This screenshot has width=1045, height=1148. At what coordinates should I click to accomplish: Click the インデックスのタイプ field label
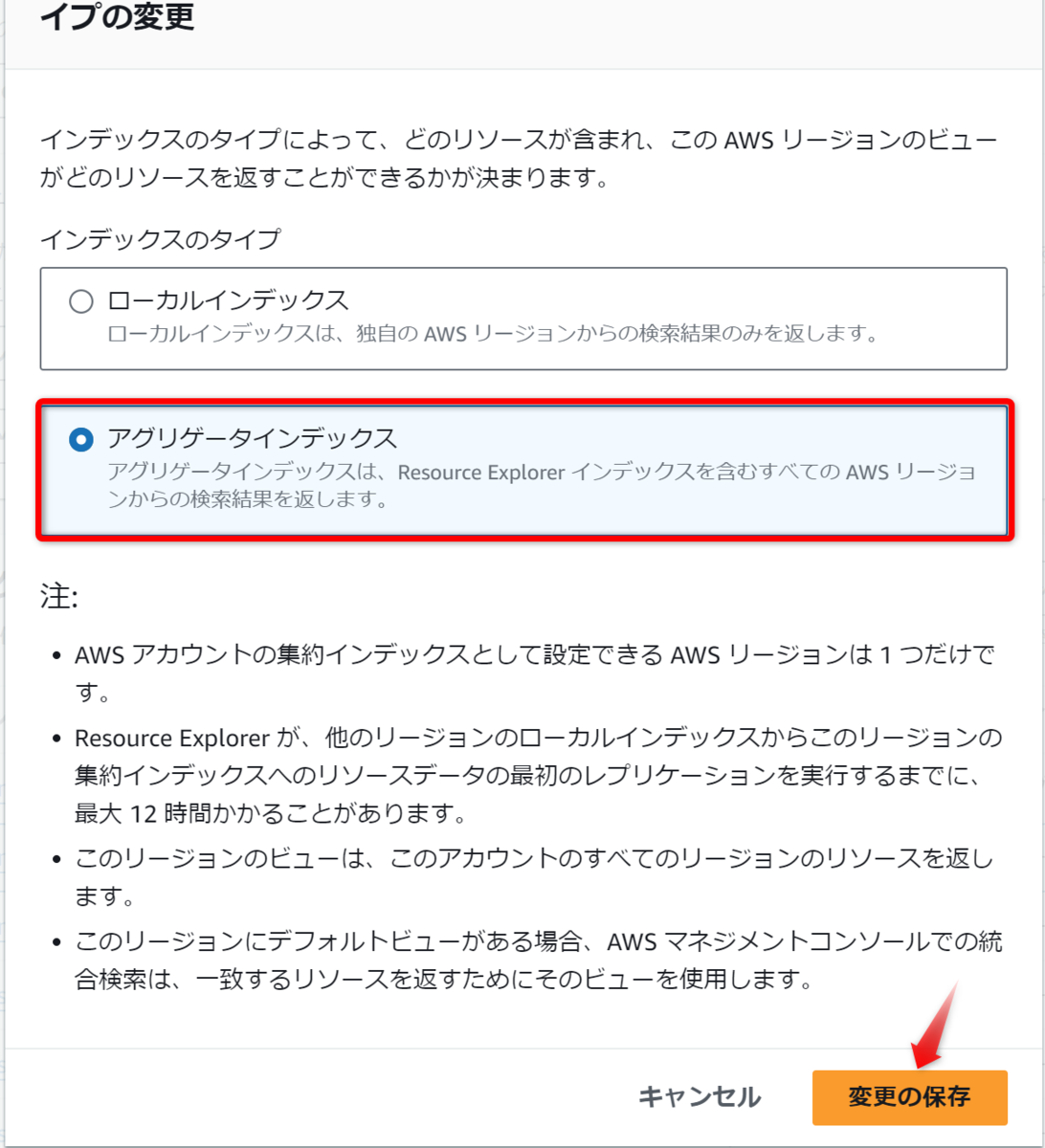tap(160, 239)
